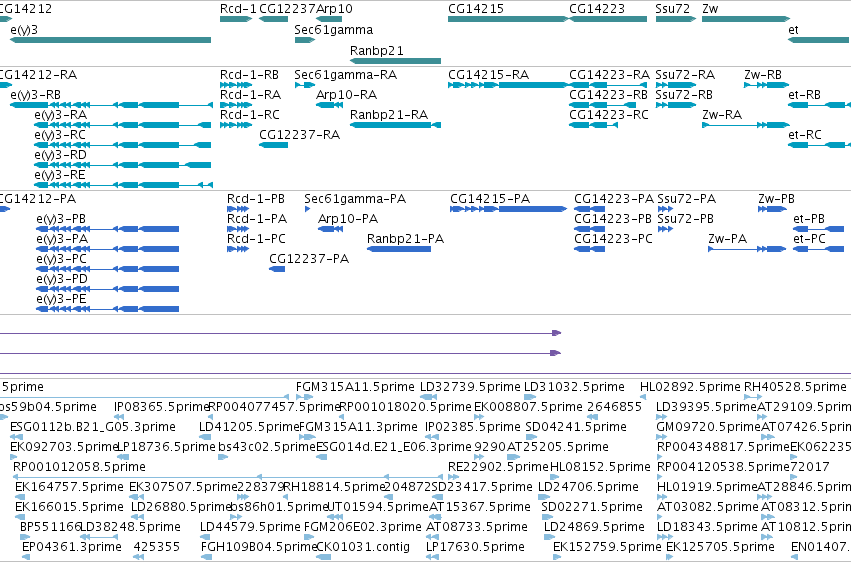Select the CG14223-RC transcript label

609,115
